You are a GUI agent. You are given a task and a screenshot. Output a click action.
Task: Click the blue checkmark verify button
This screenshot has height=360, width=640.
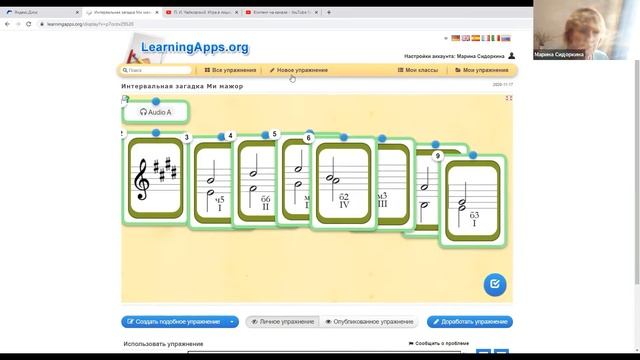[495, 284]
